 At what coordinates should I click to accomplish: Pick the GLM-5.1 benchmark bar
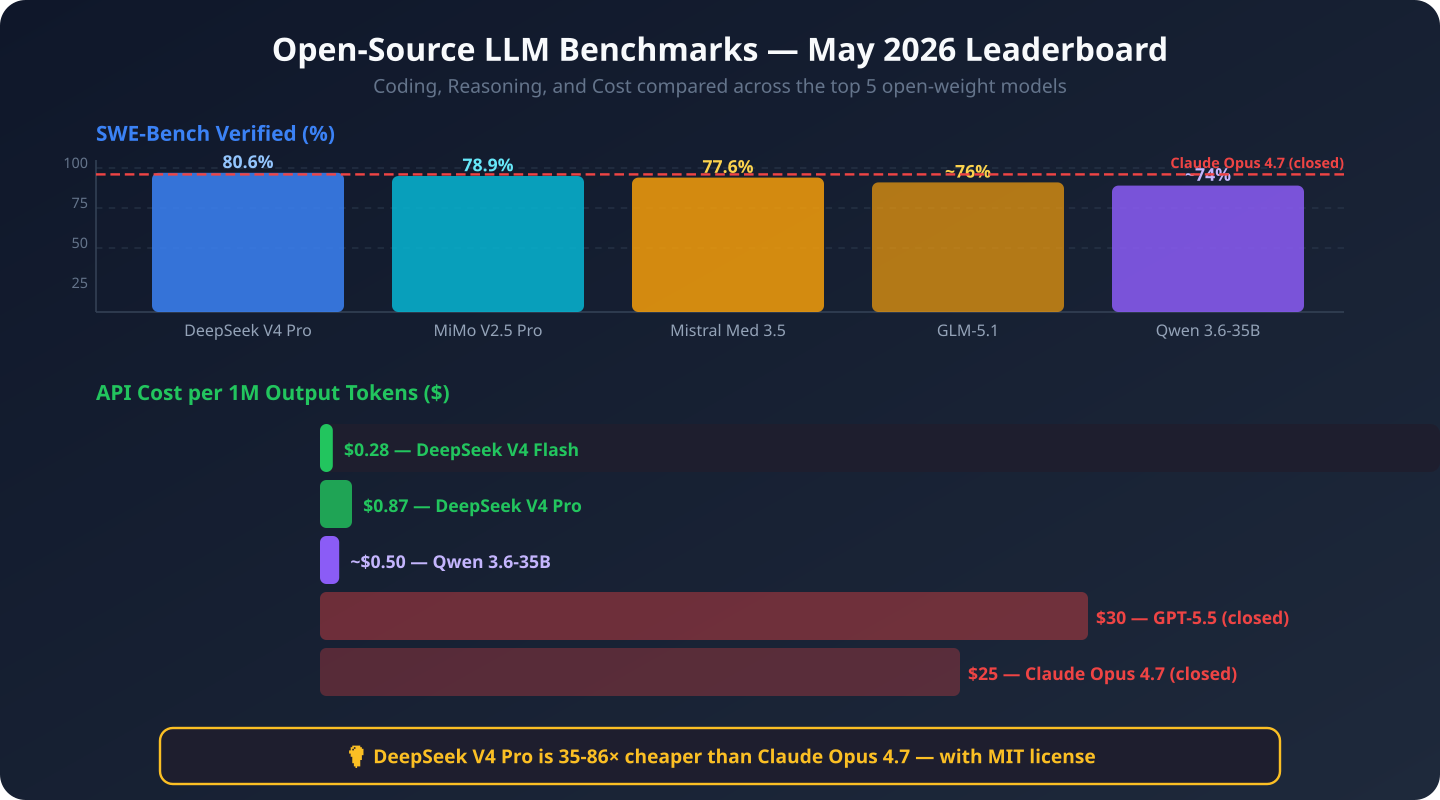[968, 247]
